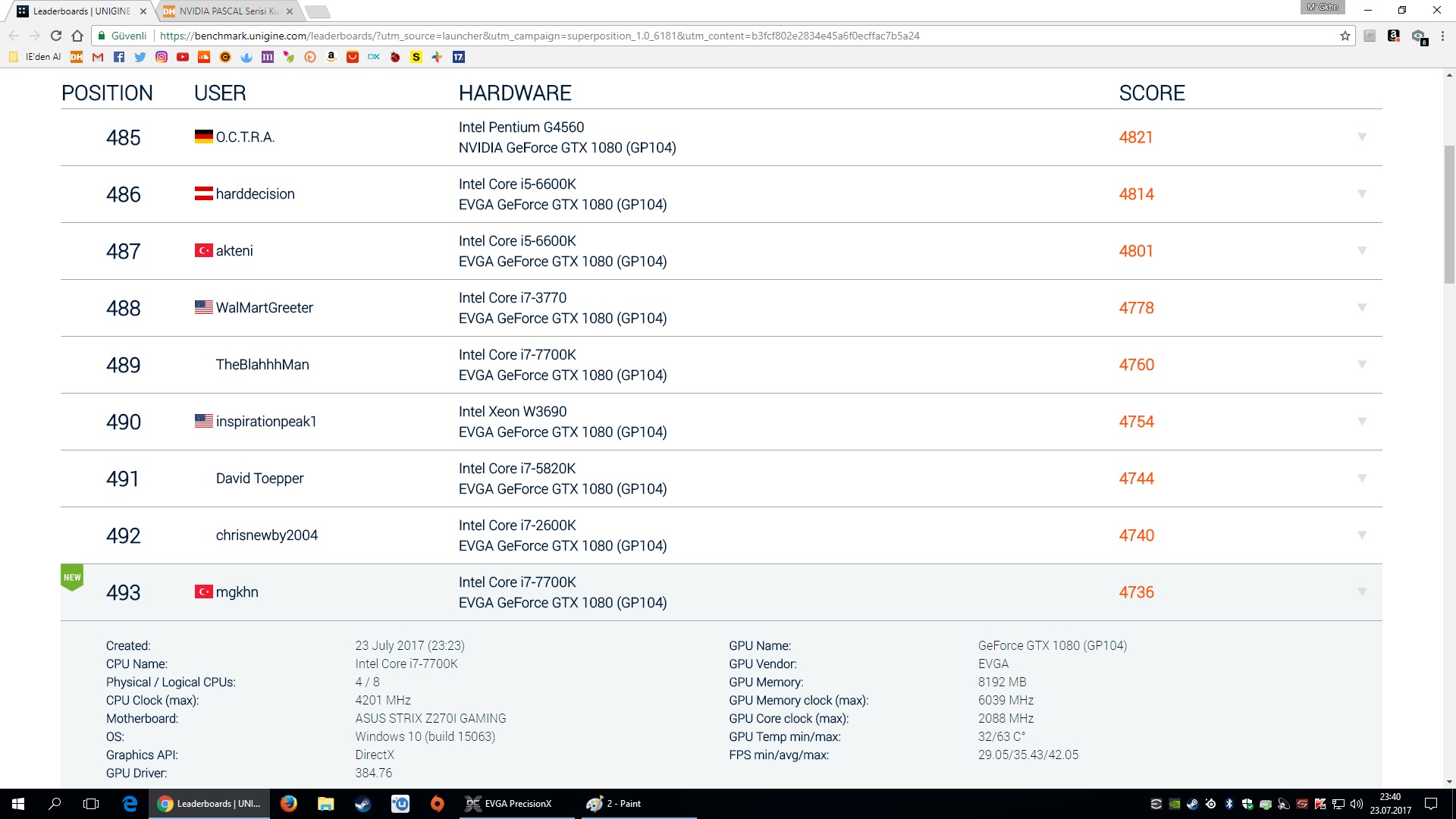Open the DX bookmark

coord(374,57)
